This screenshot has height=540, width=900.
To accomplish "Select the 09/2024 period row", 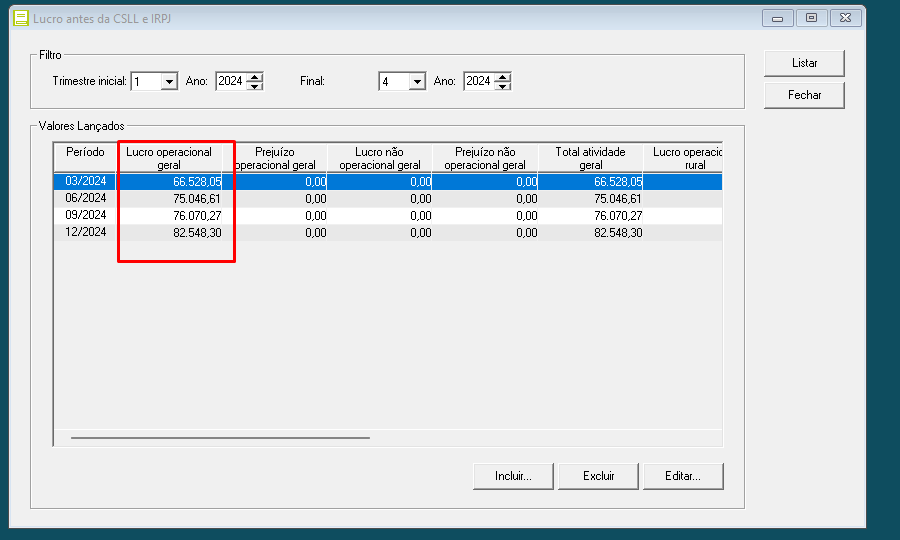I will 86,215.
